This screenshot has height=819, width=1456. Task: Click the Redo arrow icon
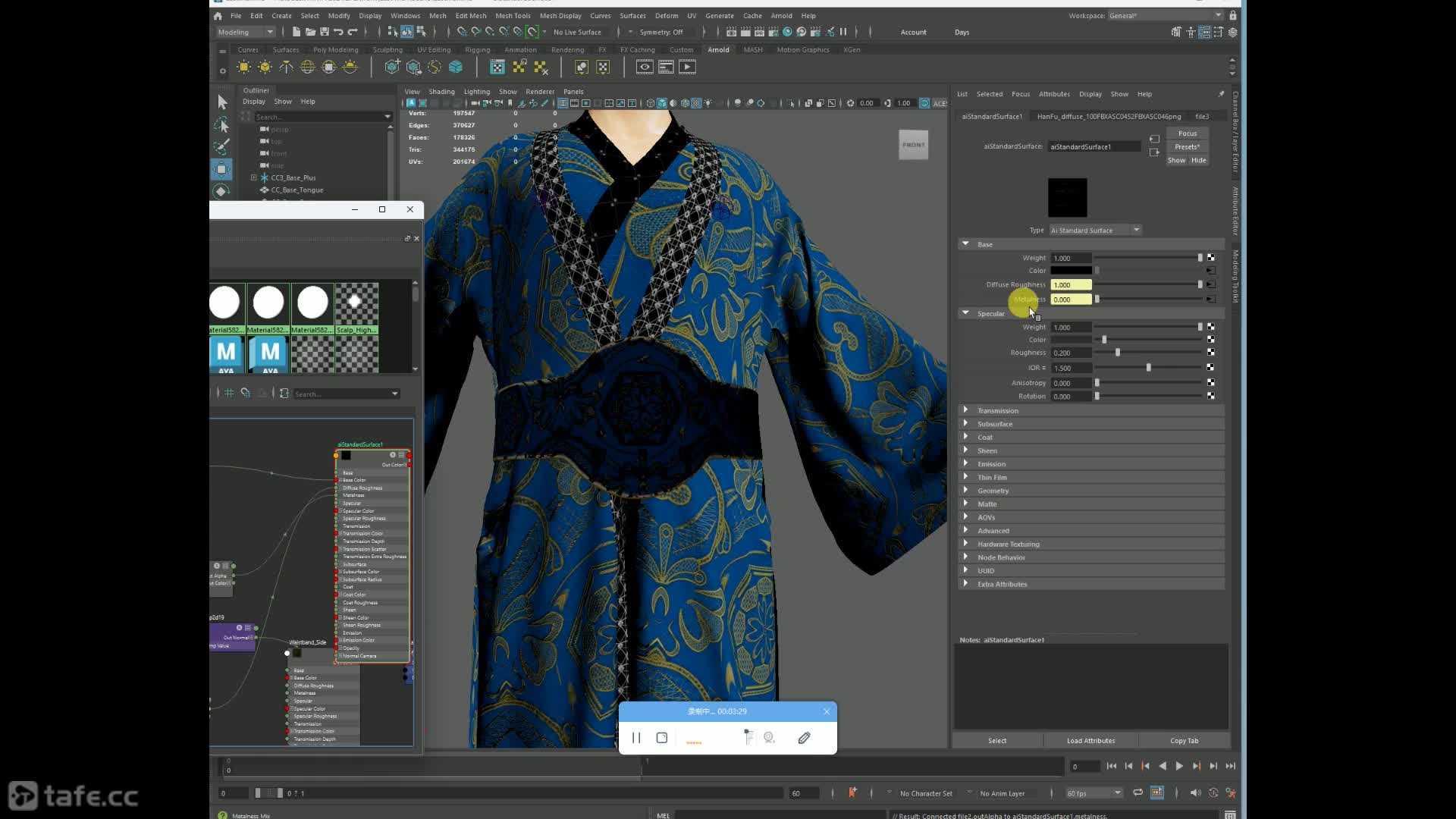(x=352, y=32)
